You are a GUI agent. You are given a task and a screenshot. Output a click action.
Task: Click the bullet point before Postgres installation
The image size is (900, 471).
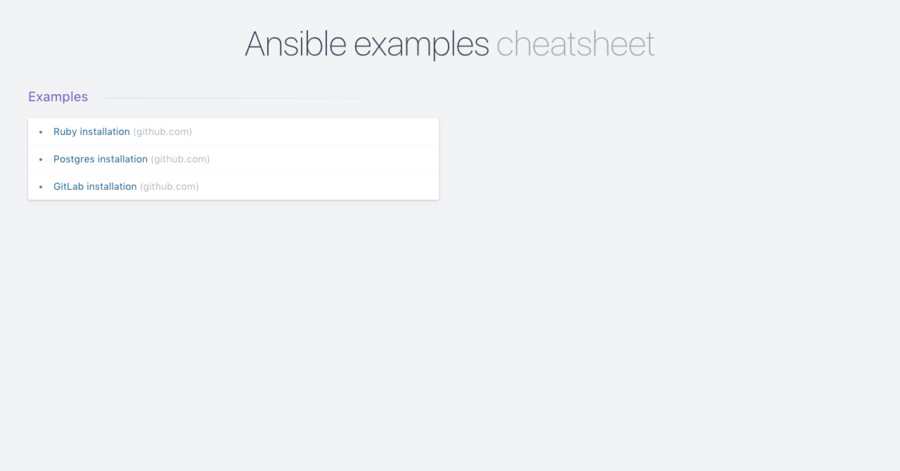click(41, 159)
